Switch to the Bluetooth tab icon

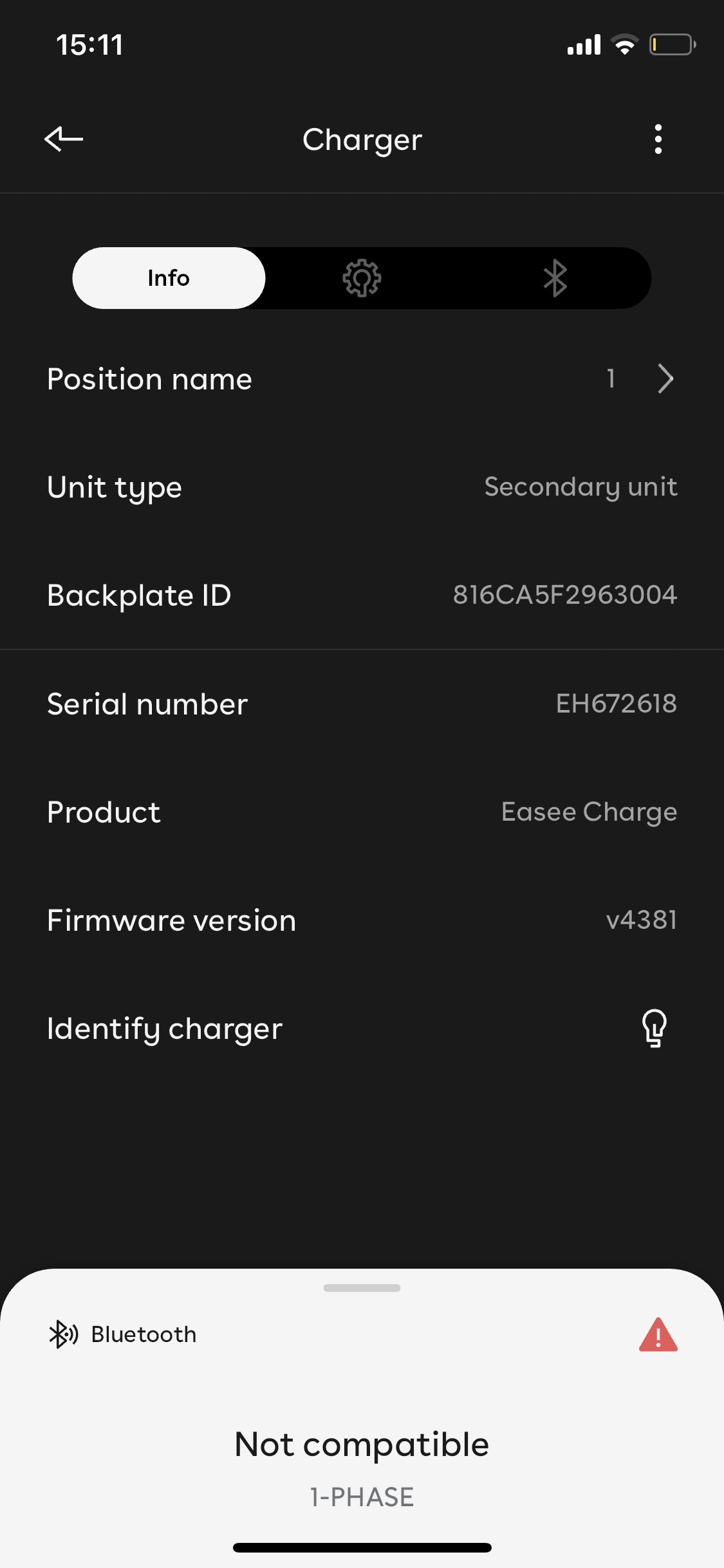(555, 278)
